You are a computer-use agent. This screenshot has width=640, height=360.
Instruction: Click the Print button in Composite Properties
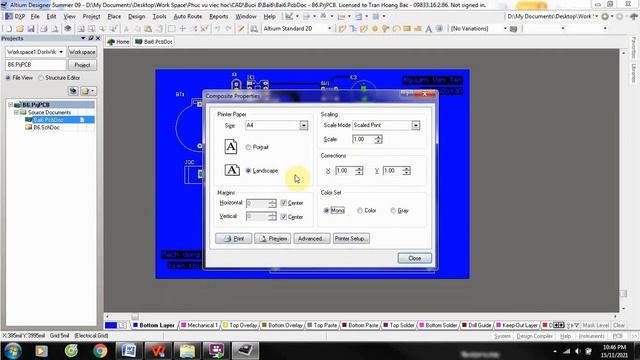click(233, 238)
